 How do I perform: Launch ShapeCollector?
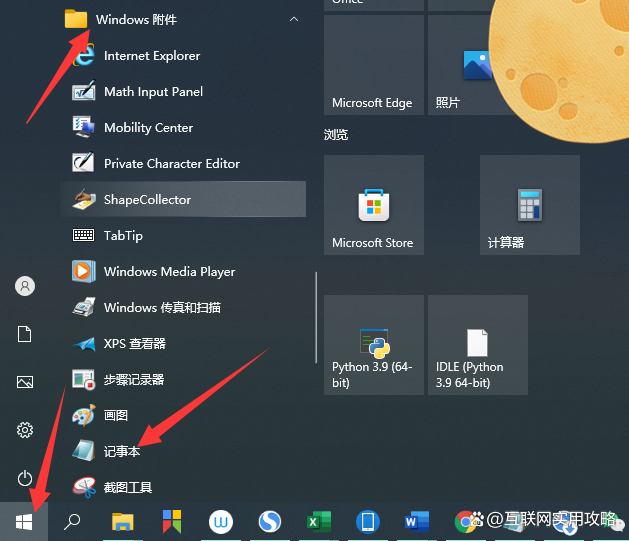tap(183, 199)
